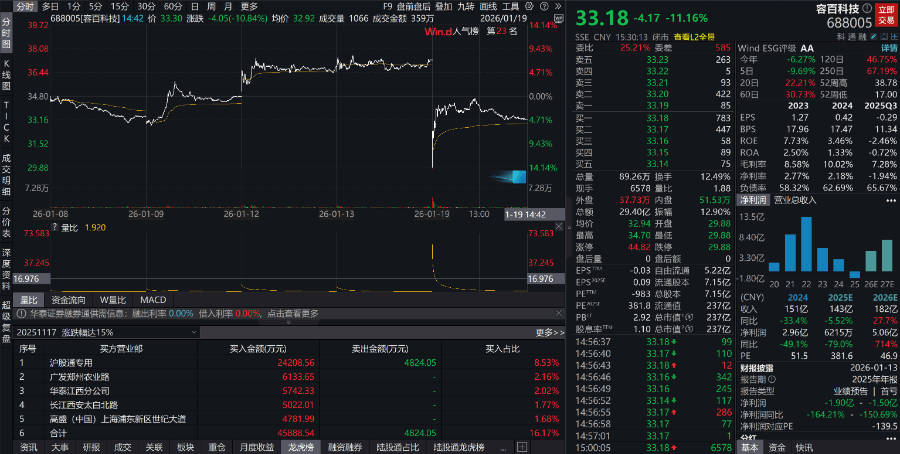Click the info icon next to 总市值①
900x454 pixels.
click(x=689, y=317)
